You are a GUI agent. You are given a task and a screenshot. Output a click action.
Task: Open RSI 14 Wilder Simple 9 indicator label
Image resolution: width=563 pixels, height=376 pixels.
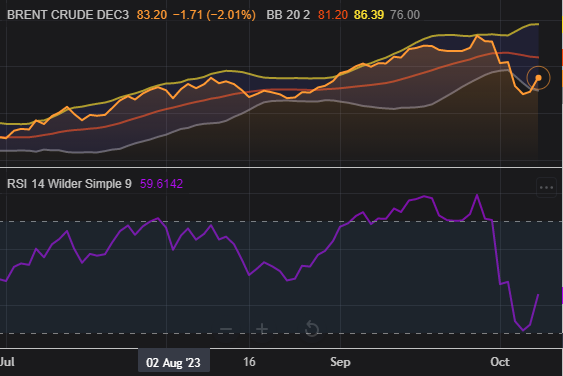click(69, 184)
